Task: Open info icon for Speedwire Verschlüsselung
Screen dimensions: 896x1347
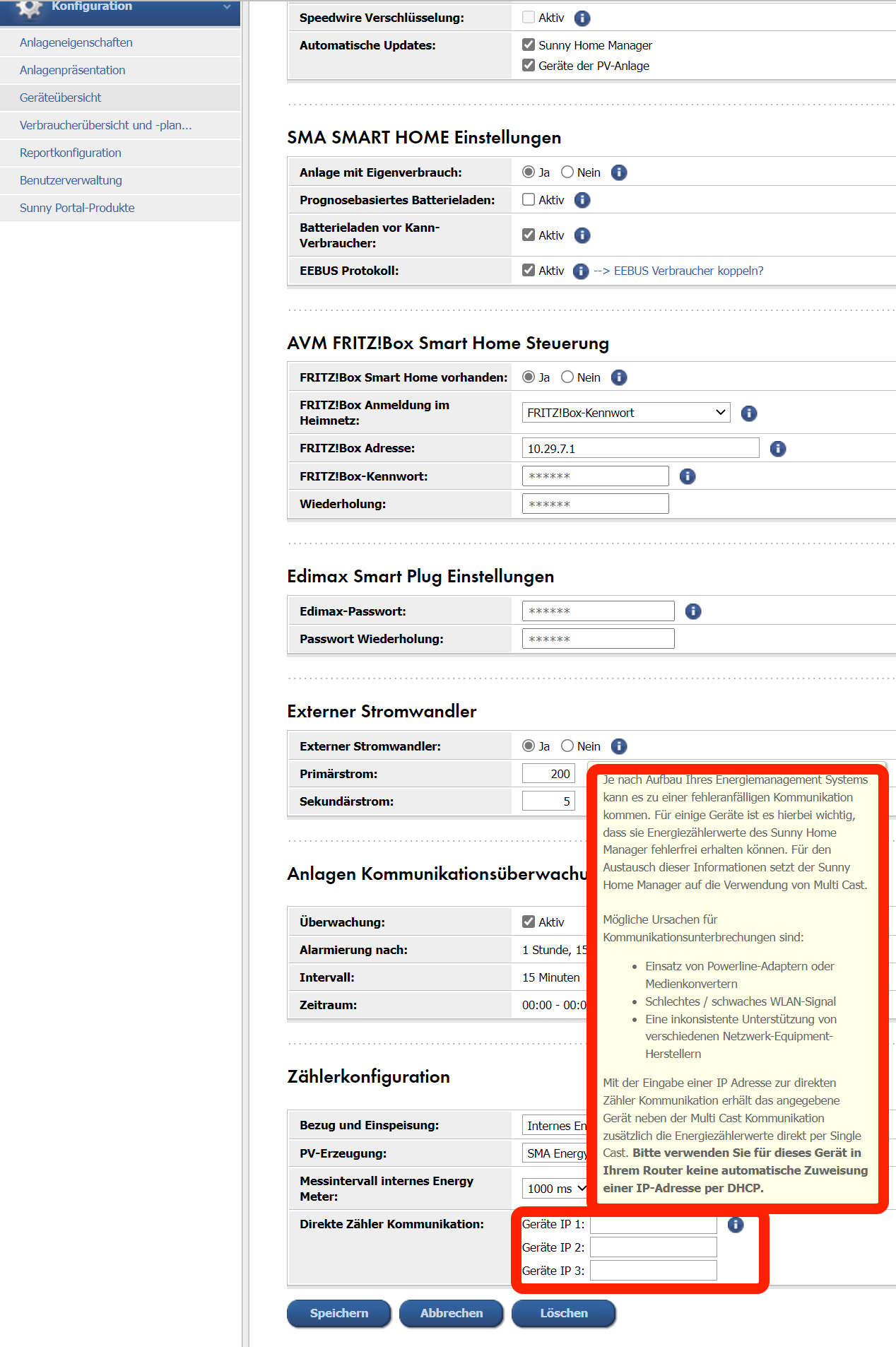Action: tap(582, 18)
